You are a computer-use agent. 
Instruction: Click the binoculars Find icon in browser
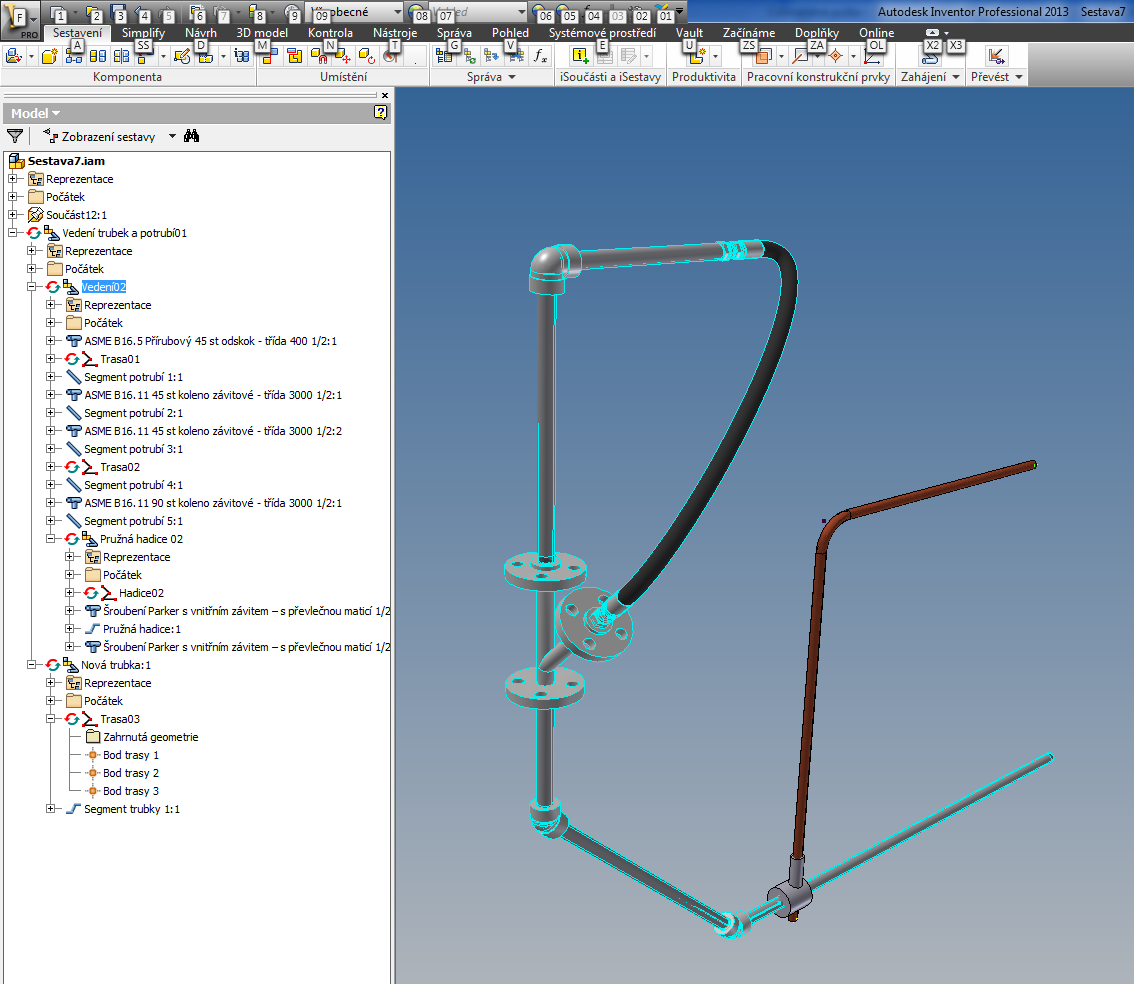194,136
